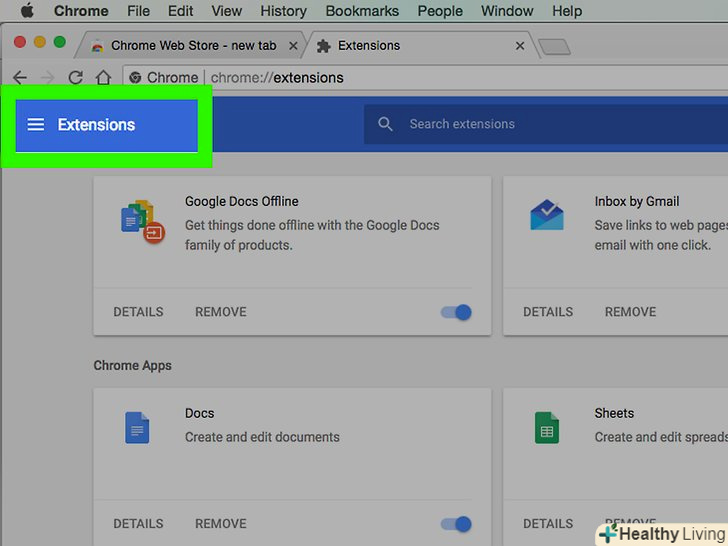
Task: Open the Apple menu
Action: click(27, 11)
